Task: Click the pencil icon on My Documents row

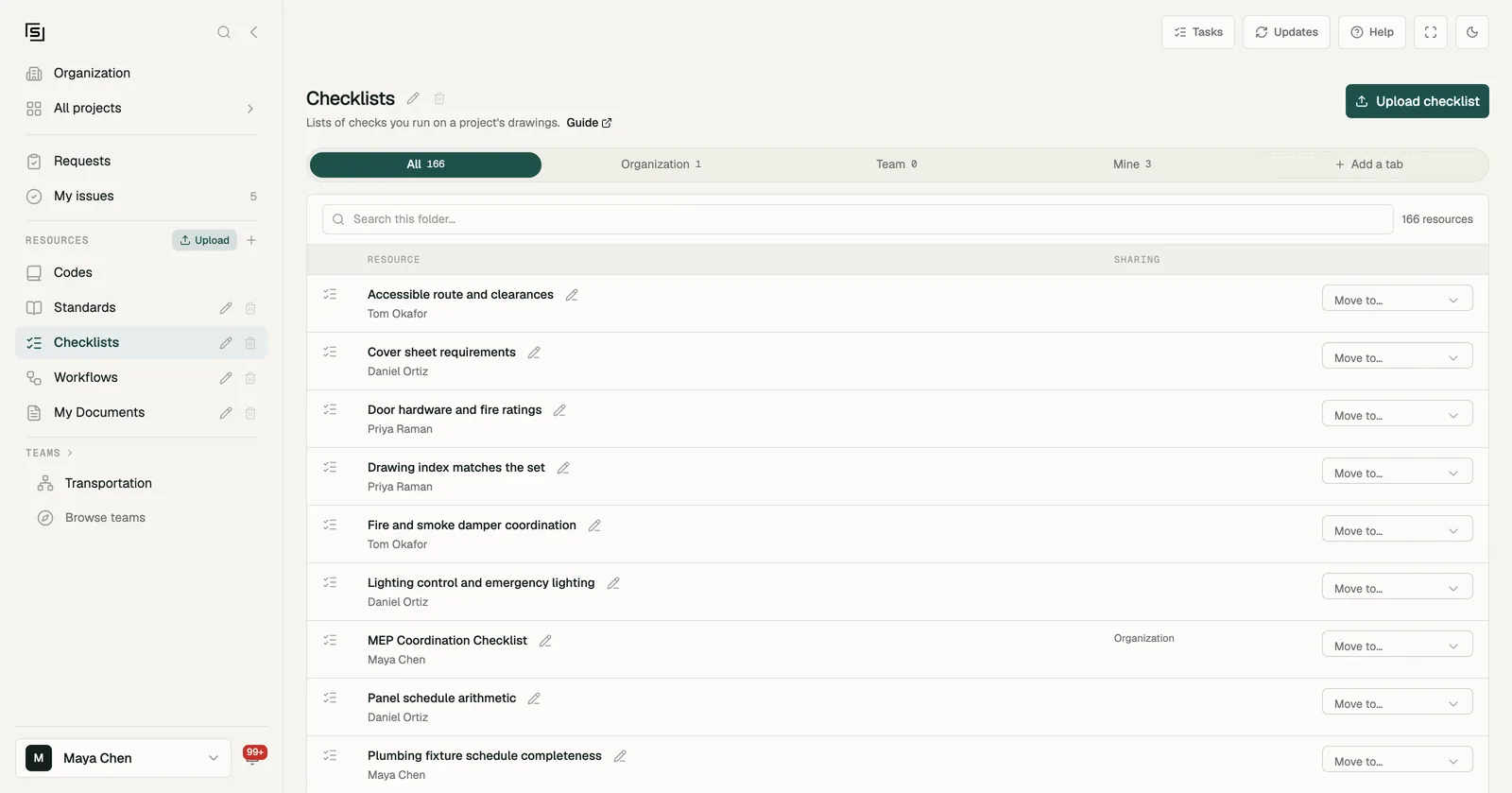Action: 226,413
